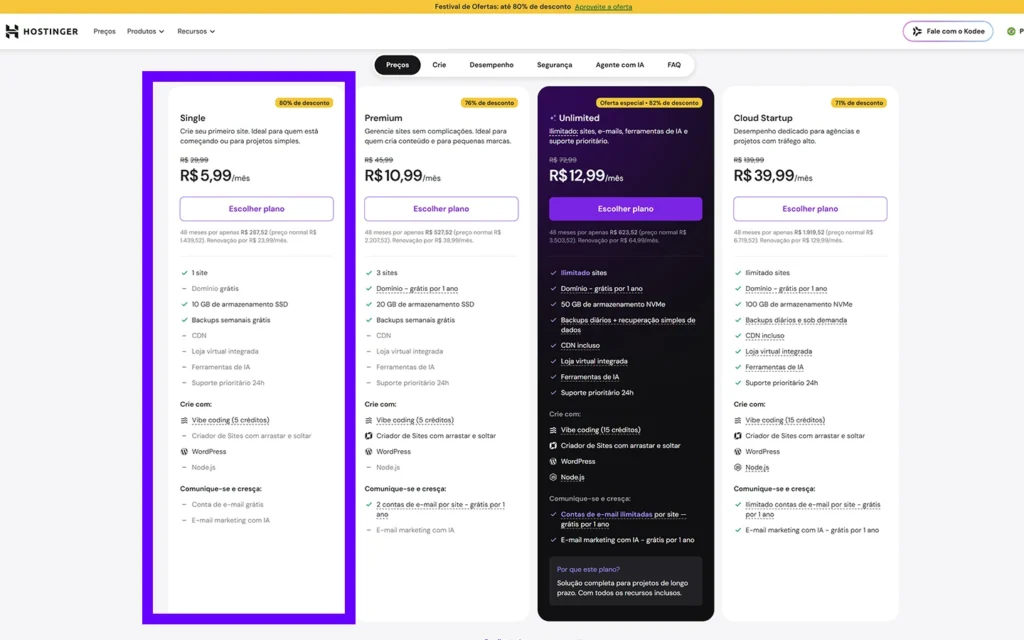Image resolution: width=1024 pixels, height=640 pixels.
Task: Click Node.js icon in Cloud Startup plan
Action: click(737, 468)
